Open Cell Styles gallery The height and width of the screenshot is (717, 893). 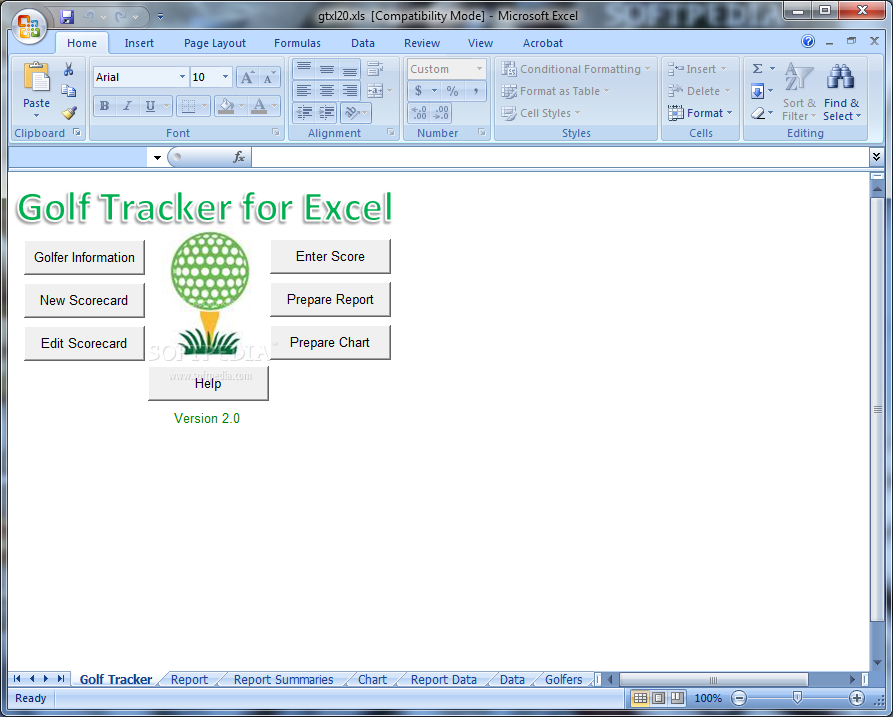(x=540, y=113)
